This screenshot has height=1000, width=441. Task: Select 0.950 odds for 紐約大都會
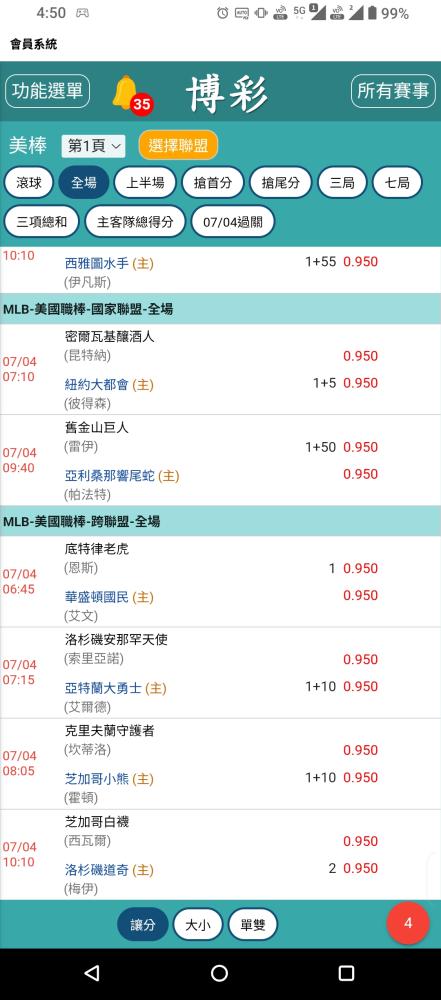click(x=361, y=383)
